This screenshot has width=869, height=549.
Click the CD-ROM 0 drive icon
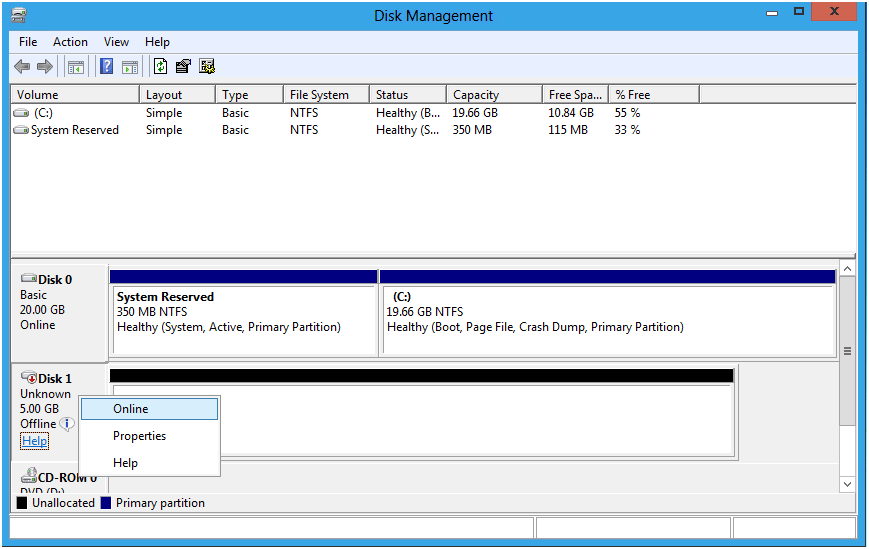tap(29, 475)
